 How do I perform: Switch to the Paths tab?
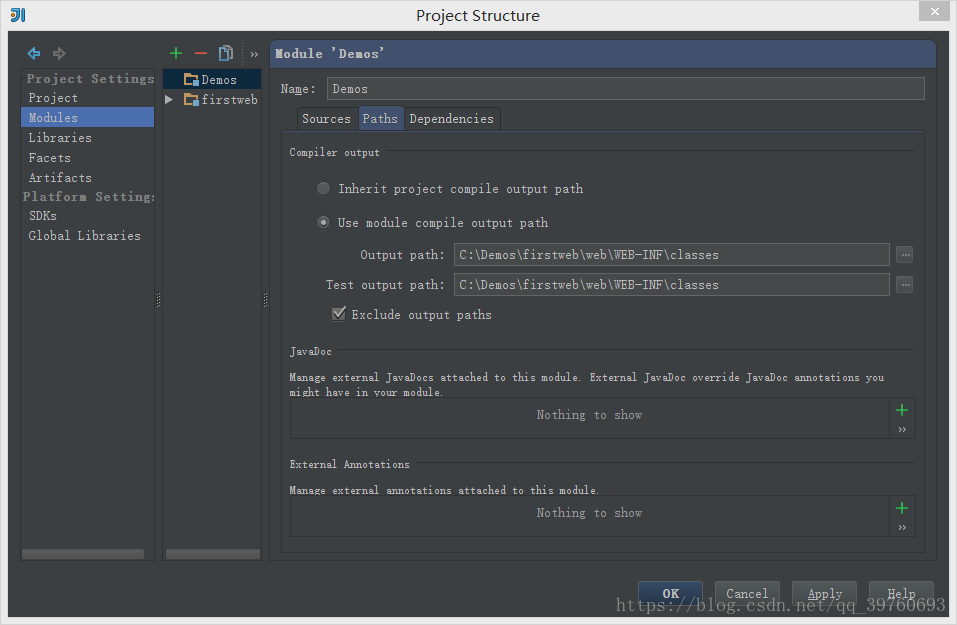380,119
